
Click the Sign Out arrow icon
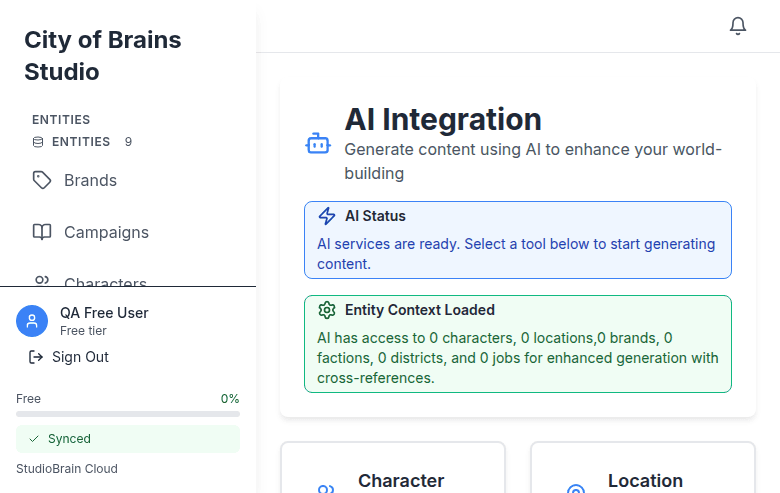[x=36, y=357]
